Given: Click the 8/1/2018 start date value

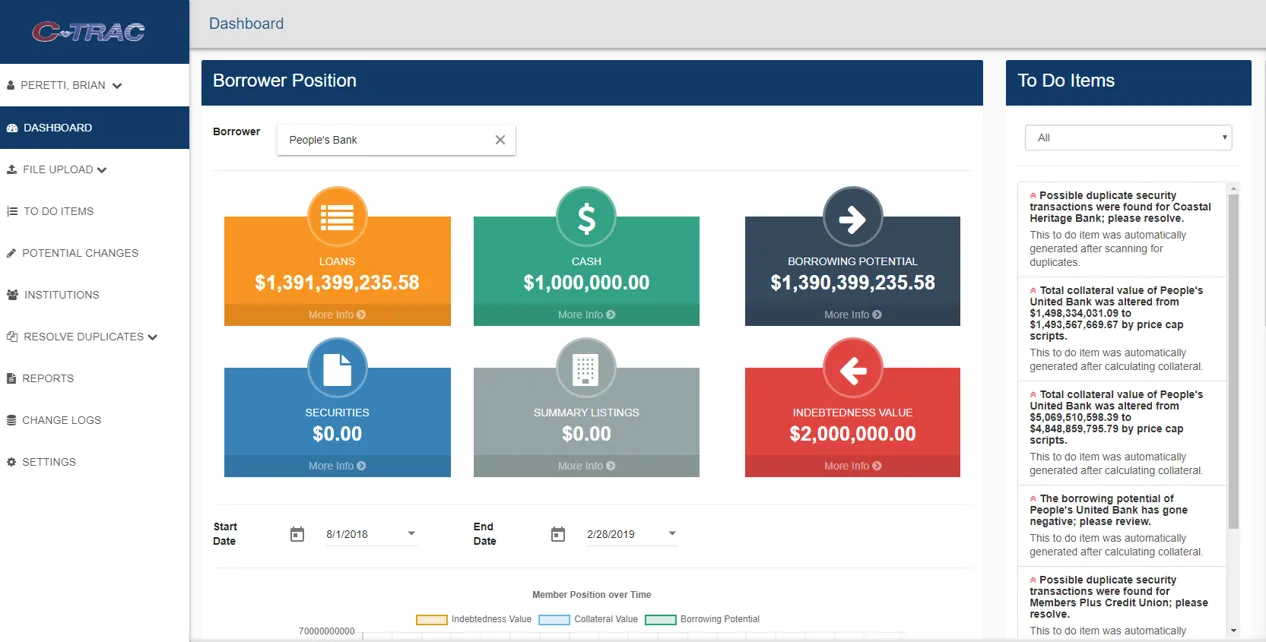Looking at the screenshot, I should pyautogui.click(x=347, y=535).
